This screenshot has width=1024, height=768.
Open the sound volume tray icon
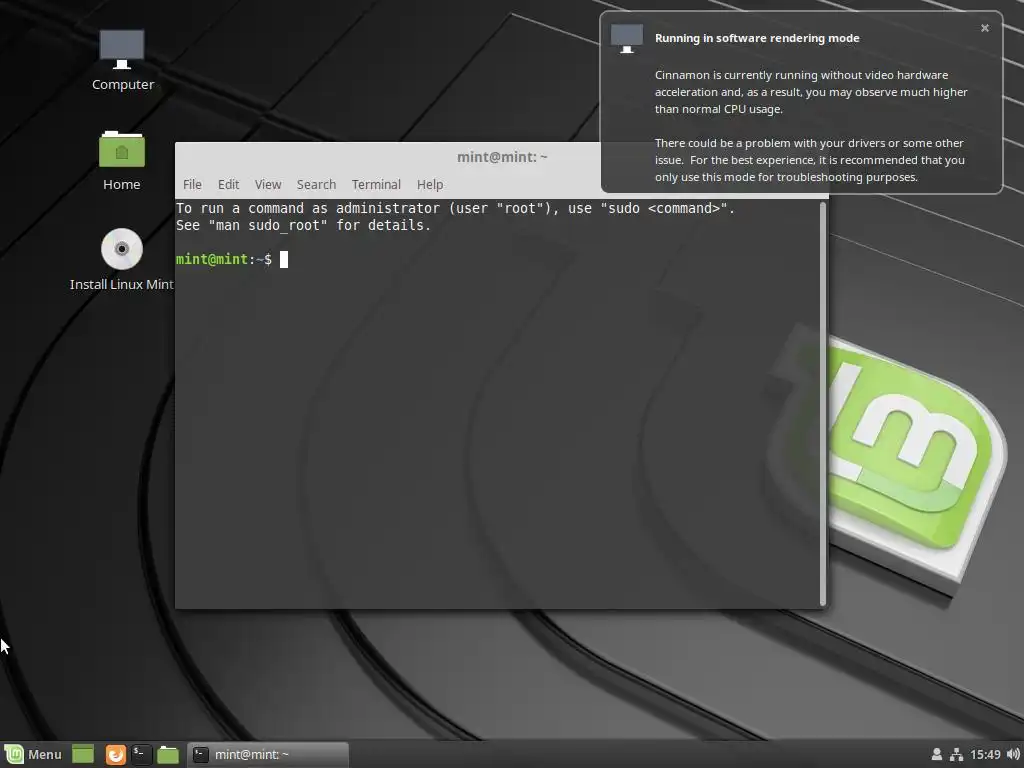1013,754
